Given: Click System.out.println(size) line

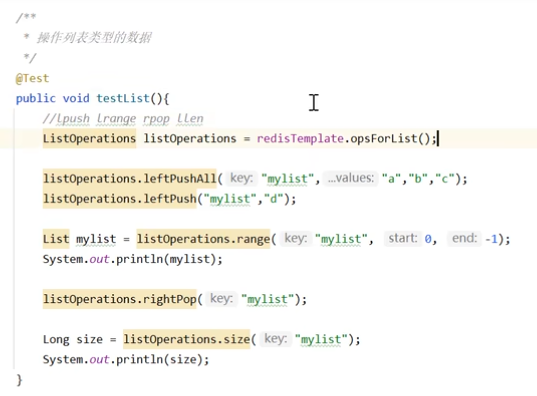Looking at the screenshot, I should coord(126,360).
